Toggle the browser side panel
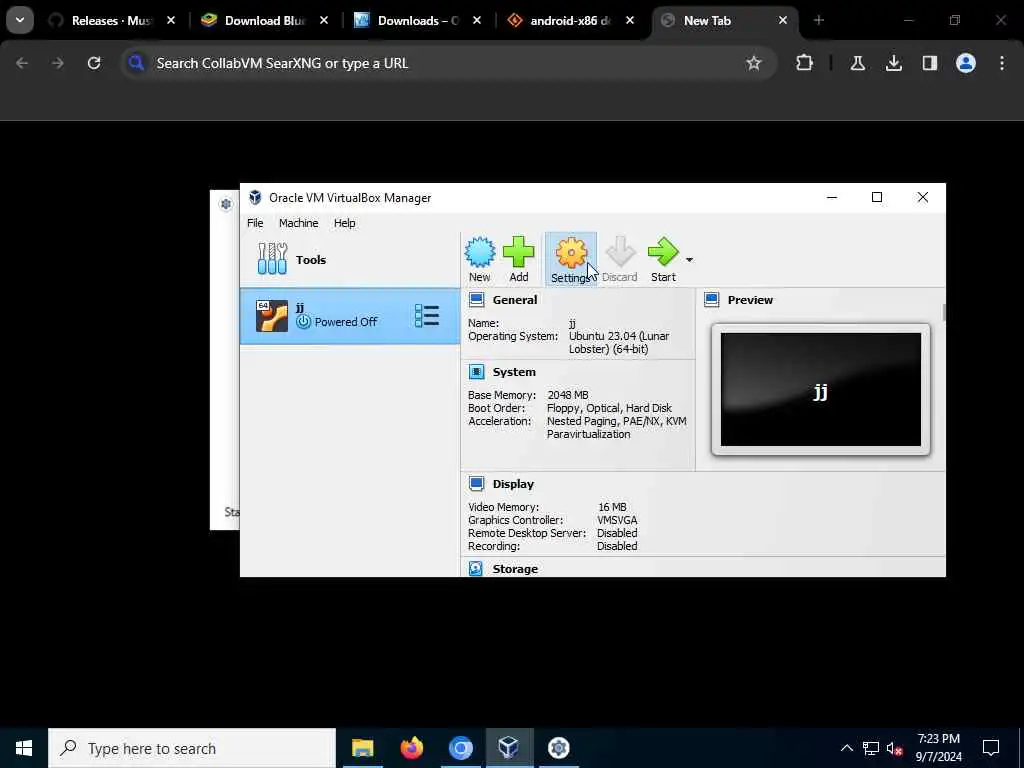This screenshot has width=1024, height=768. (x=930, y=63)
